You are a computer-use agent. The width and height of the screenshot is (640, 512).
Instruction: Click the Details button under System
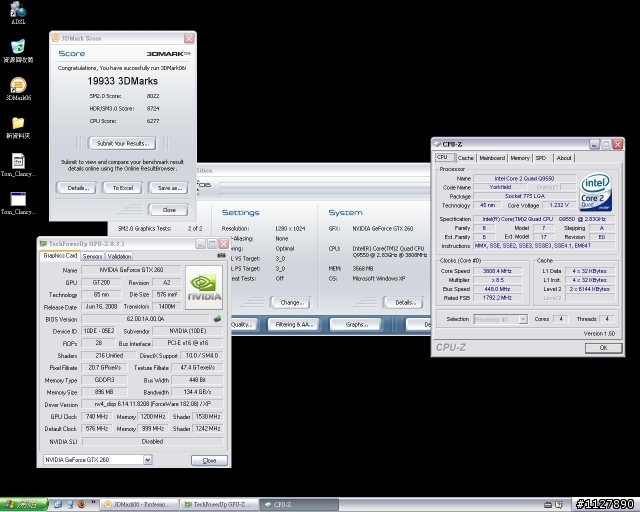pyautogui.click(x=404, y=303)
